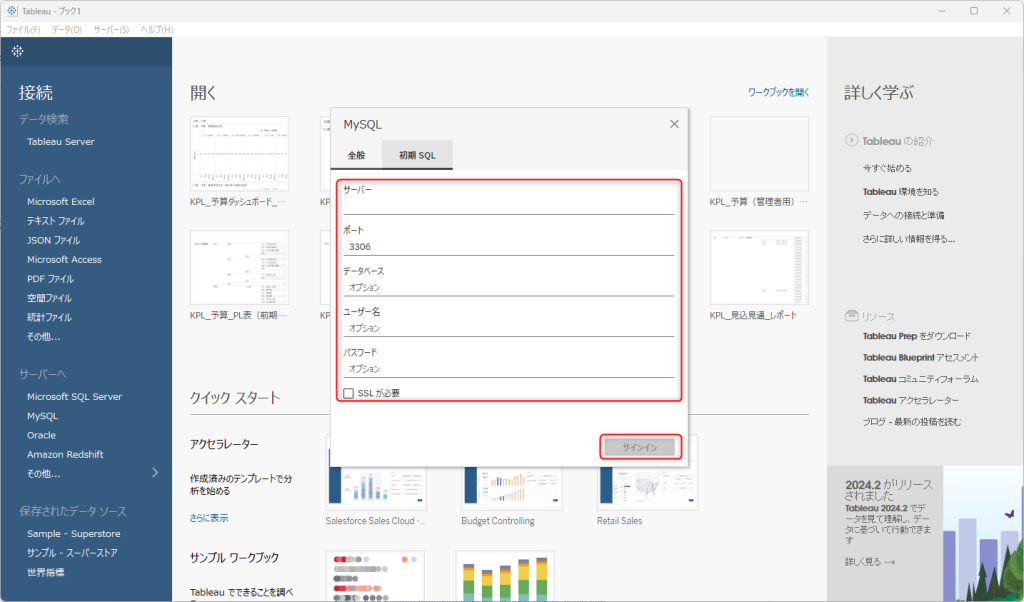Image resolution: width=1024 pixels, height=602 pixels.
Task: Open the データ(D) menu
Action: pos(67,29)
